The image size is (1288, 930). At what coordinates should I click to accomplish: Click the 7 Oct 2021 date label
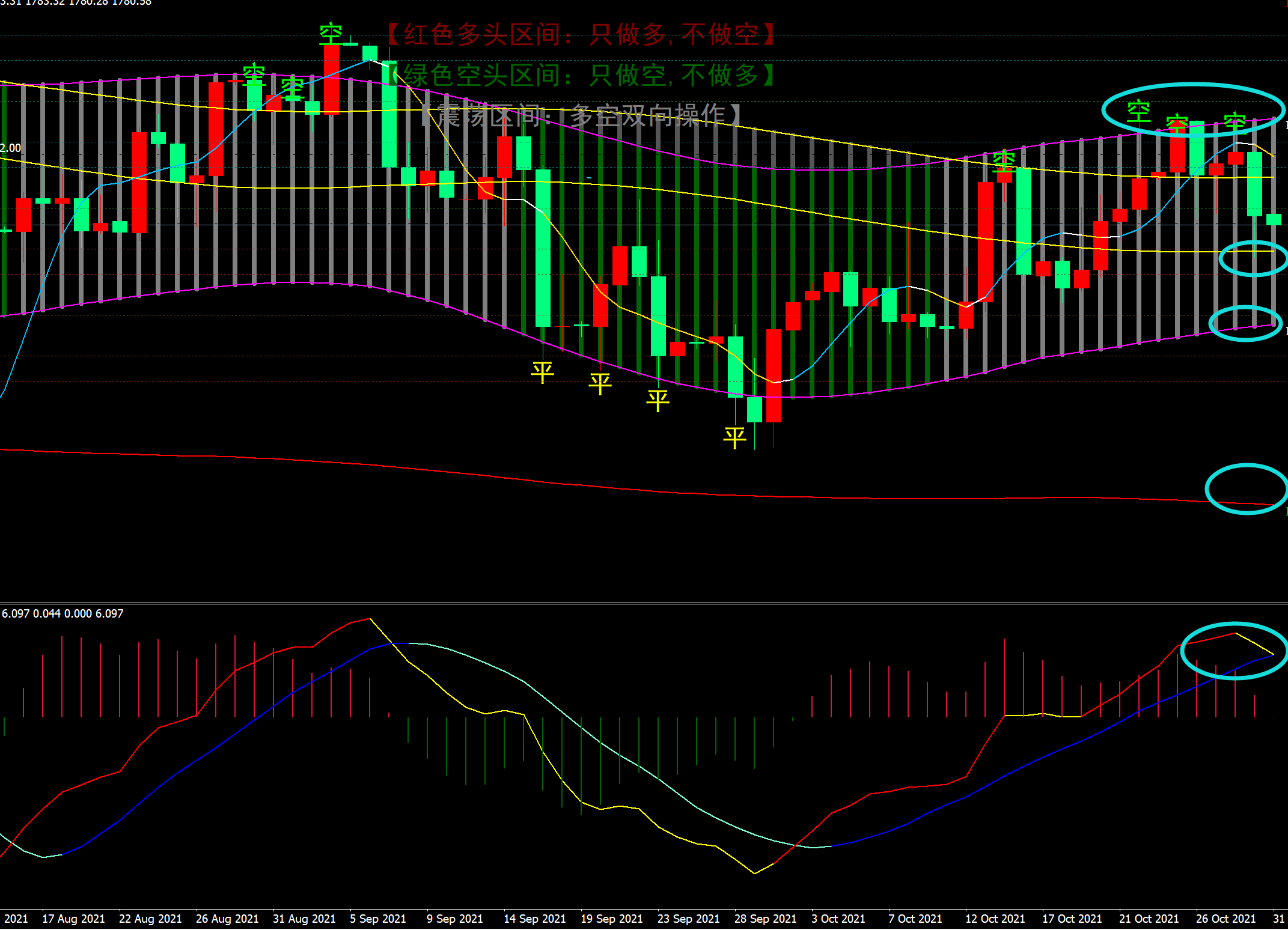point(915,919)
